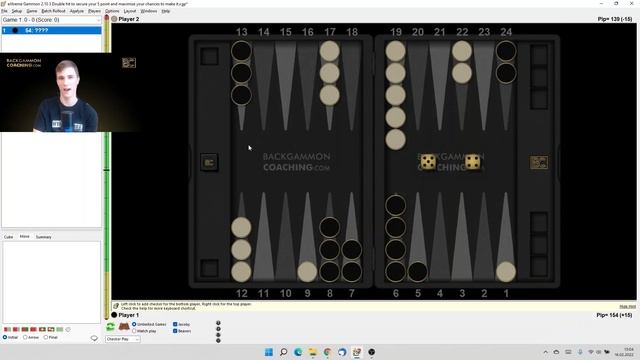Open the Game menu
The width and height of the screenshot is (640, 360).
point(32,11)
